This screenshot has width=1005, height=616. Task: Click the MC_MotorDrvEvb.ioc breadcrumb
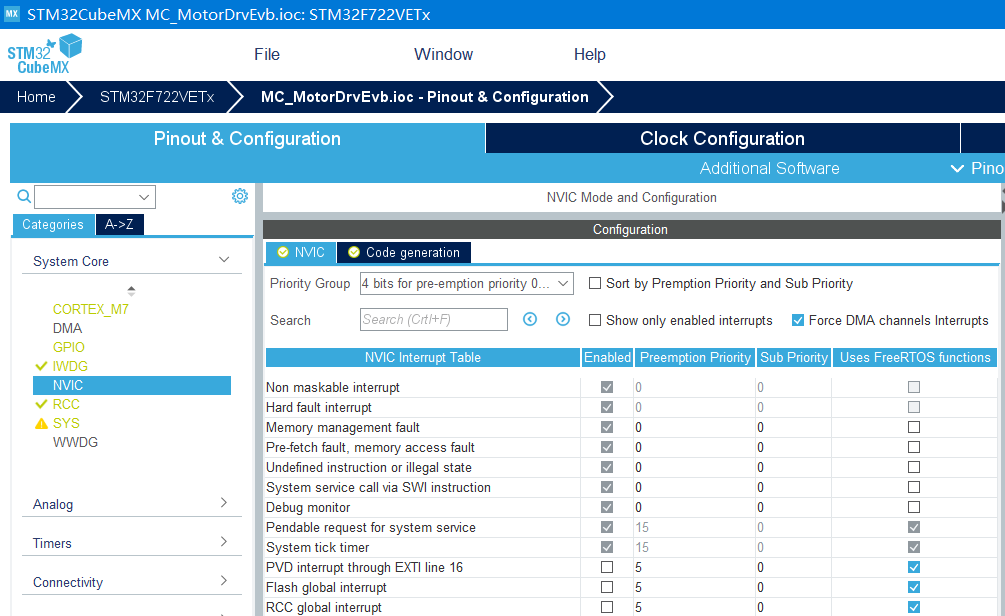424,97
